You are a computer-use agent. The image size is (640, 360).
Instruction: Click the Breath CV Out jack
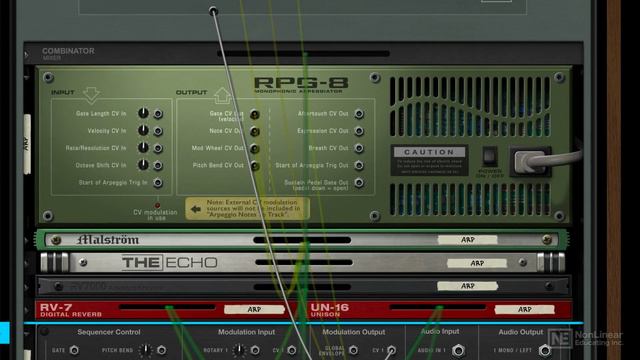(x=359, y=148)
